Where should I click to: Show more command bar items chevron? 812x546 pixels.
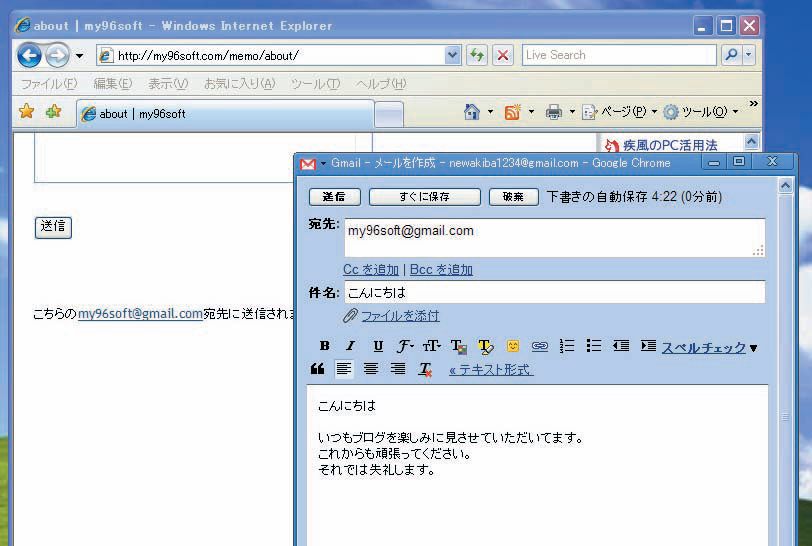[753, 104]
